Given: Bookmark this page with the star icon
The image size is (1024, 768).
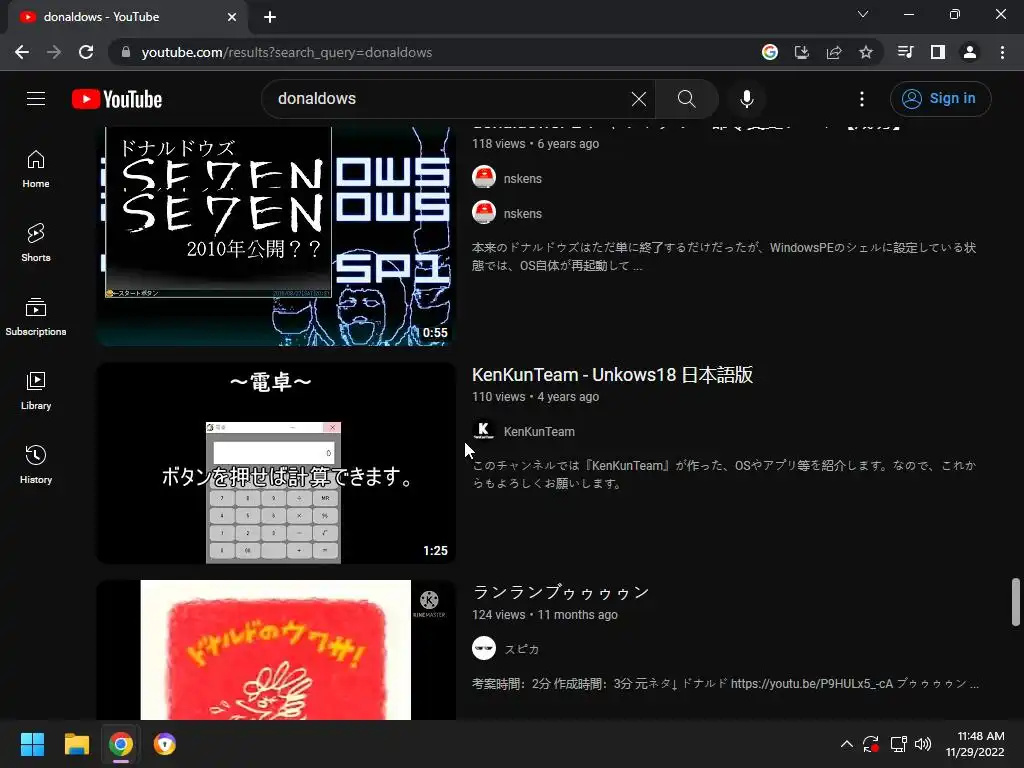Looking at the screenshot, I should pos(866,52).
